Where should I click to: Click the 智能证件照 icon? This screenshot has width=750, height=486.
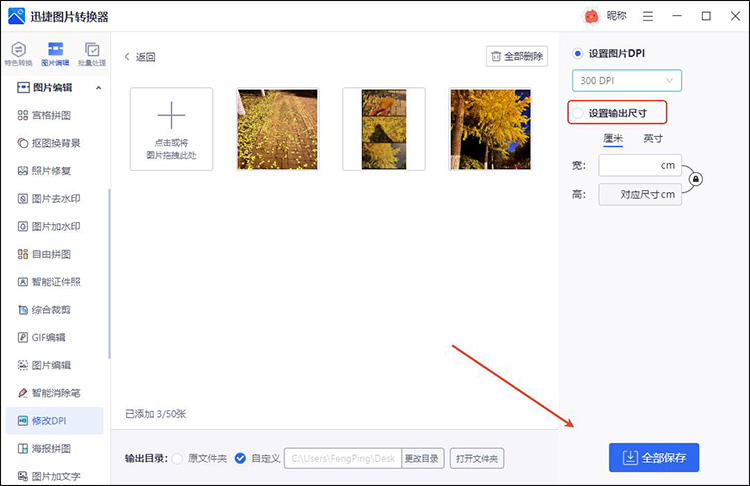pyautogui.click(x=22, y=282)
